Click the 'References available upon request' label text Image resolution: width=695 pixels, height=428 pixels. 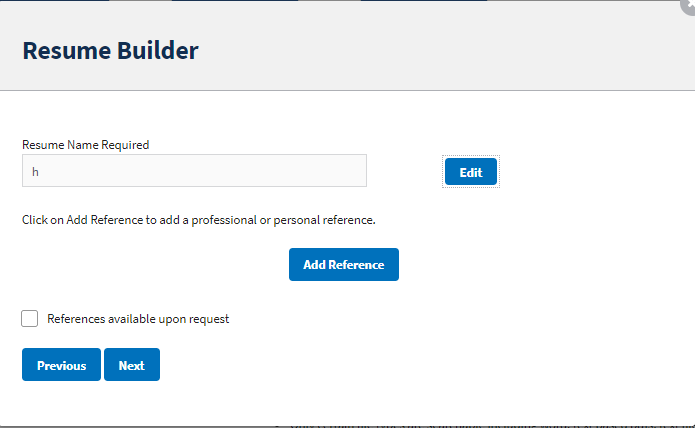[x=138, y=319]
